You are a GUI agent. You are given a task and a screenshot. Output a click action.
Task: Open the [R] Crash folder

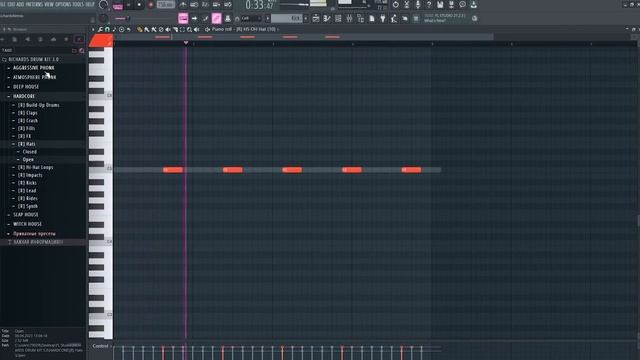click(x=28, y=121)
